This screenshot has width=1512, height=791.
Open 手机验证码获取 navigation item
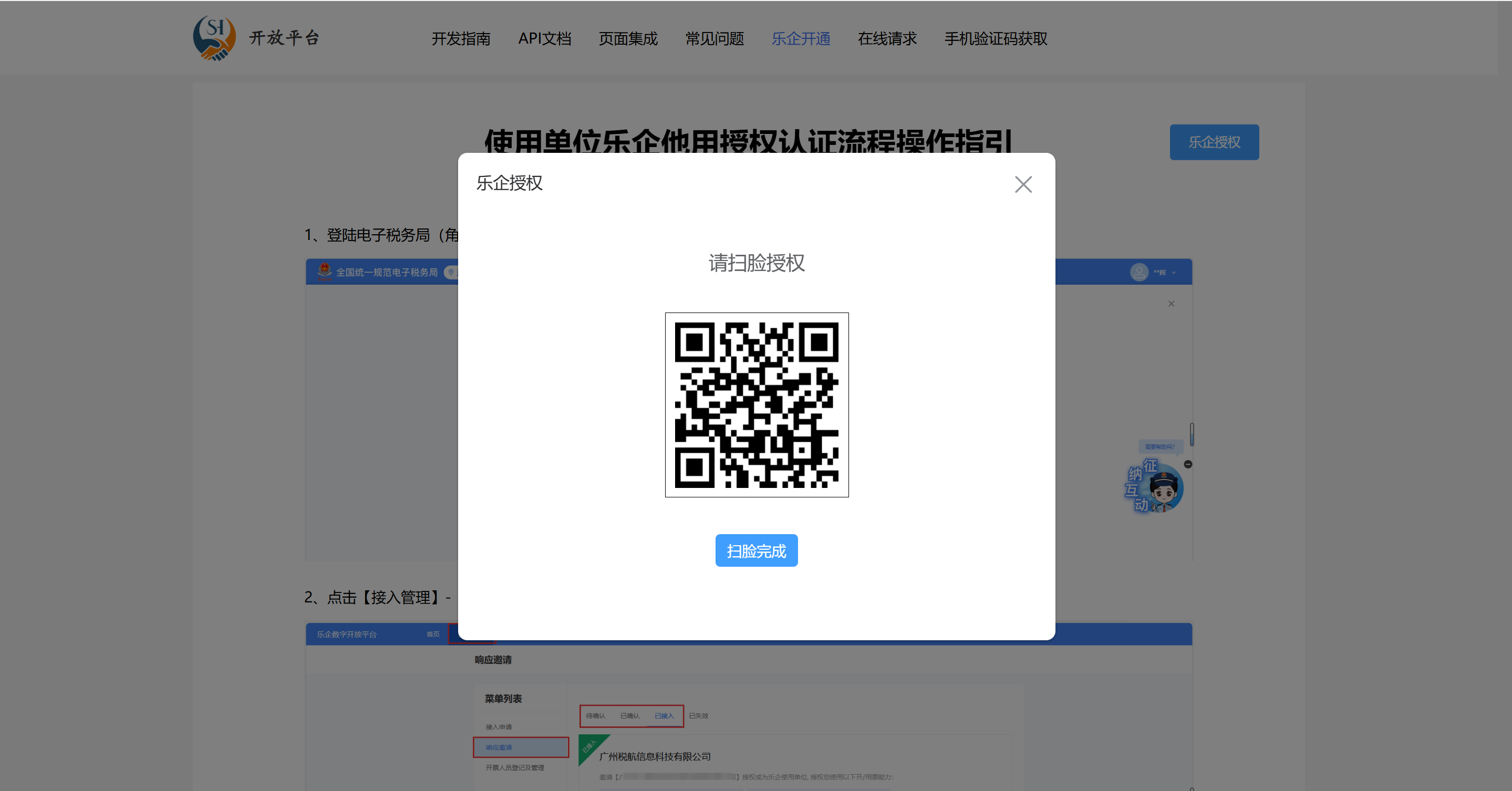click(x=996, y=39)
